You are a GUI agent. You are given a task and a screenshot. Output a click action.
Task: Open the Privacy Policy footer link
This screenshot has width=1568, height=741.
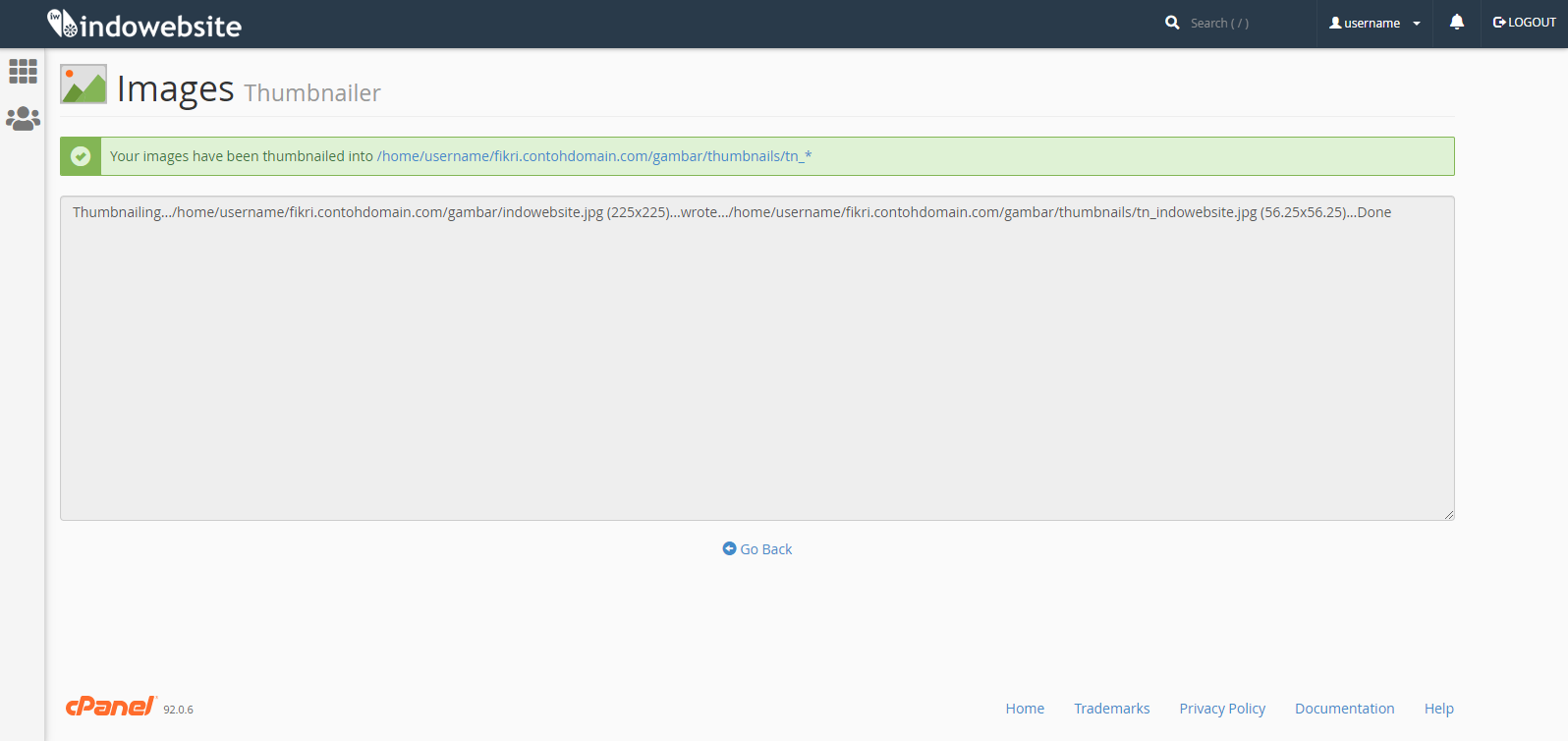1221,709
